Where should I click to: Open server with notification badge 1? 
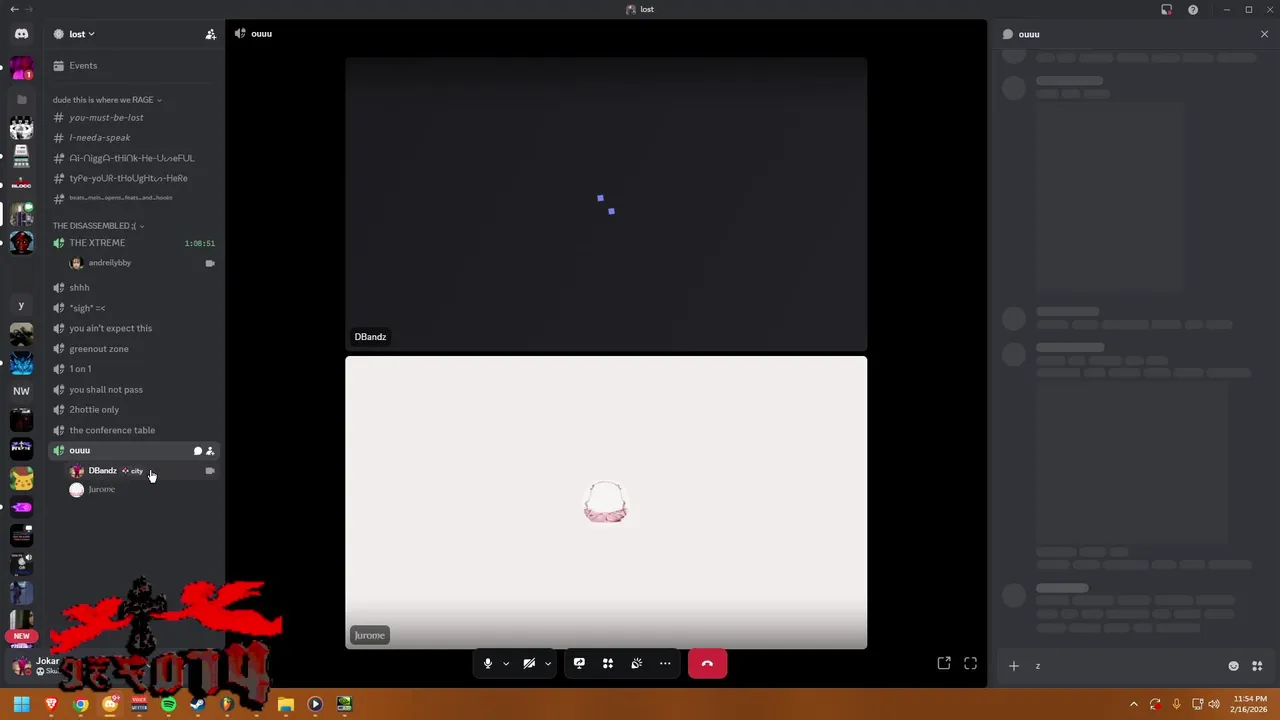pyautogui.click(x=21, y=69)
